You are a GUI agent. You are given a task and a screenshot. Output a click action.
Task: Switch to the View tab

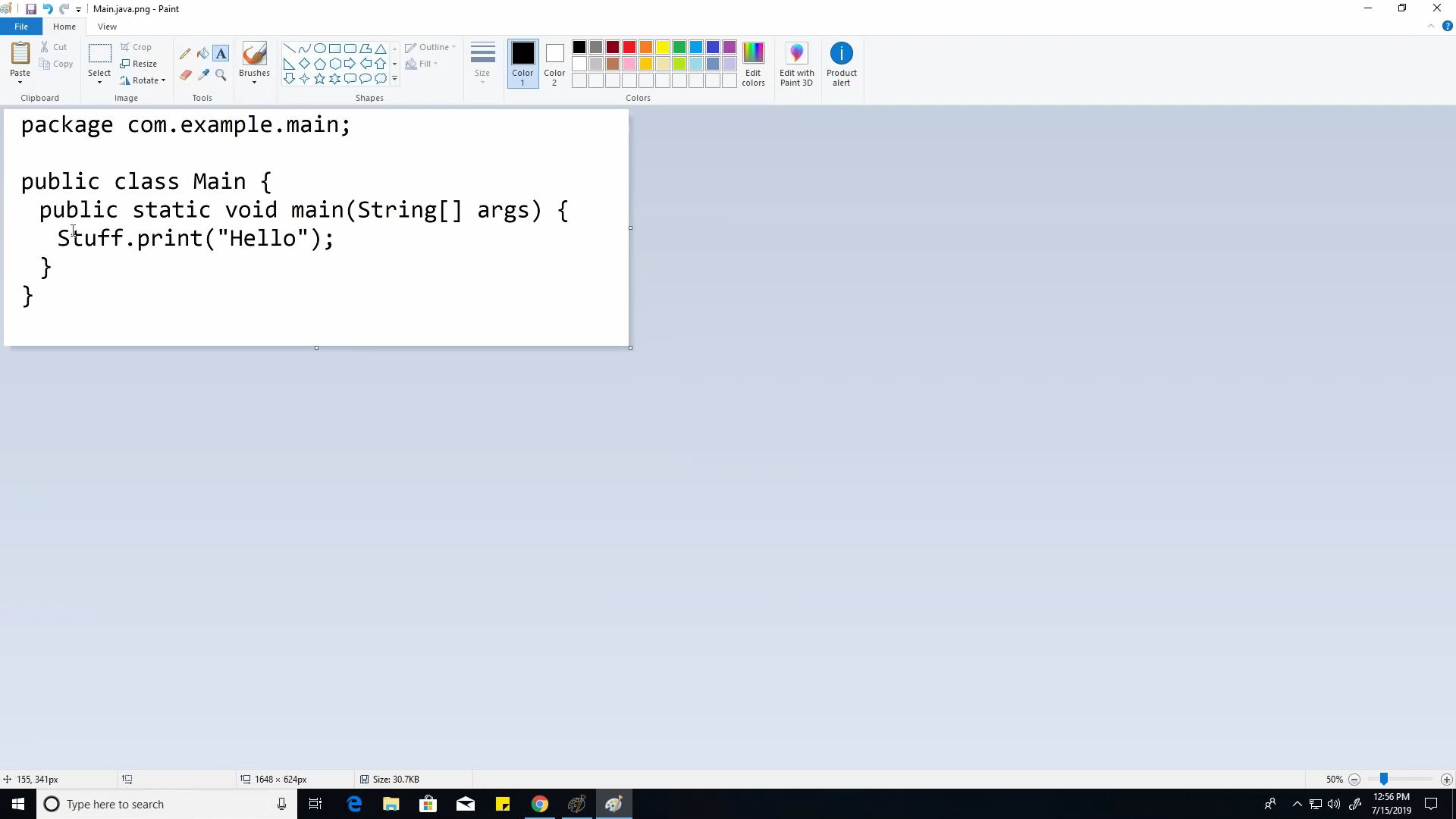click(107, 26)
